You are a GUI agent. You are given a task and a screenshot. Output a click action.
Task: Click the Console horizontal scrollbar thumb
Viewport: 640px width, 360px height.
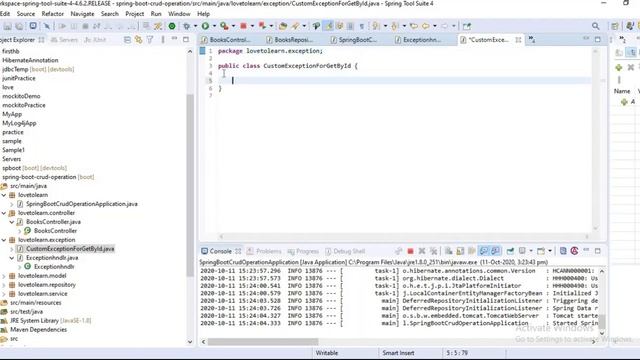[x=263, y=342]
